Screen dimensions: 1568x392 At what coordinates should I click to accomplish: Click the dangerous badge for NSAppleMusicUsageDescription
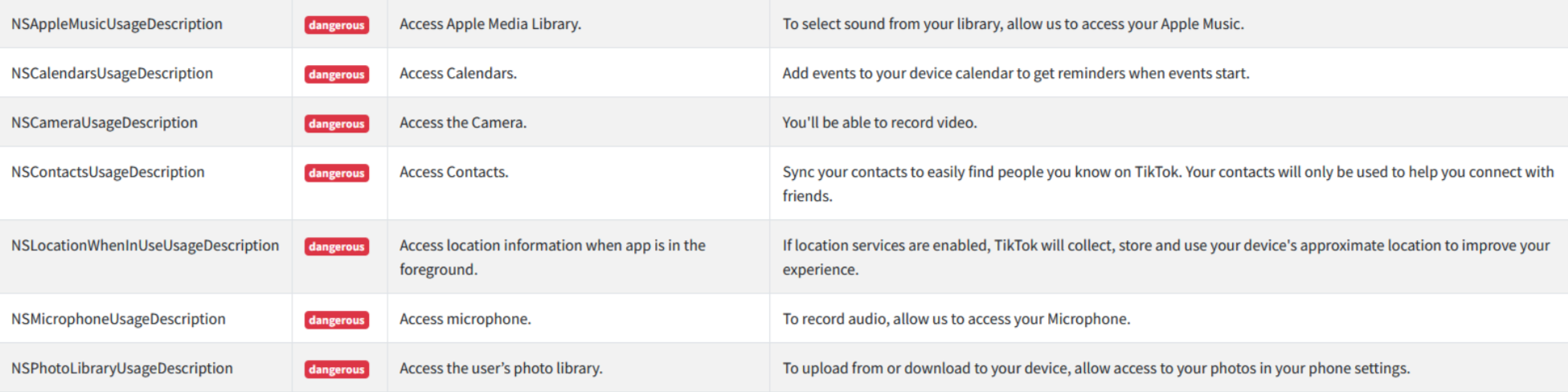337,25
